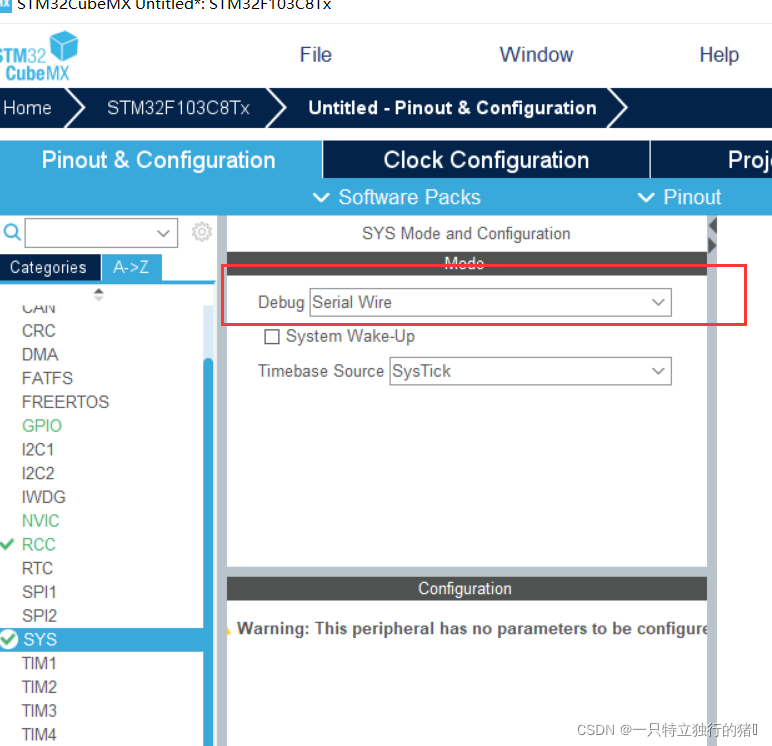Image resolution: width=772 pixels, height=746 pixels.
Task: Select GPIO in the peripheral list
Action: point(42,425)
